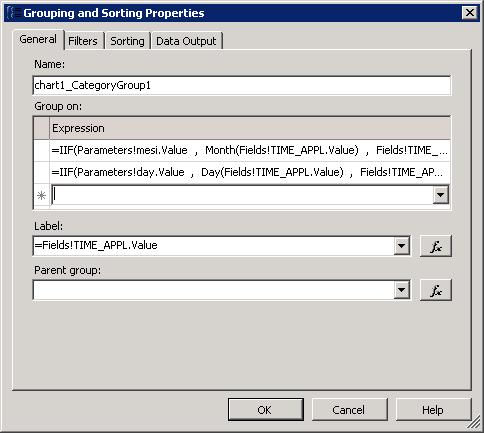Click the new row asterisk marker

[x=42, y=195]
